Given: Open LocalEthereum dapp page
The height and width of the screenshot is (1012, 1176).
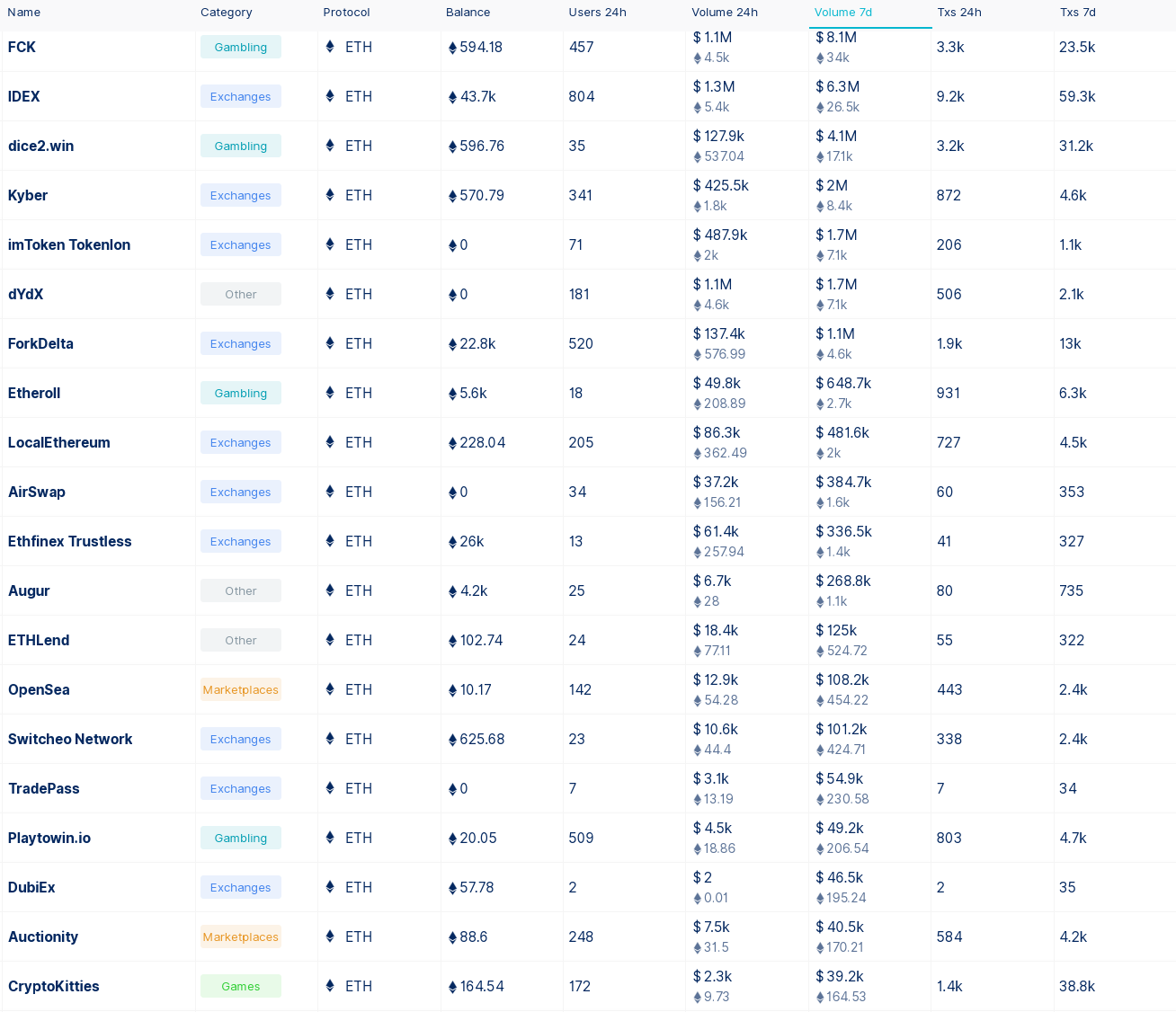Looking at the screenshot, I should [x=59, y=442].
